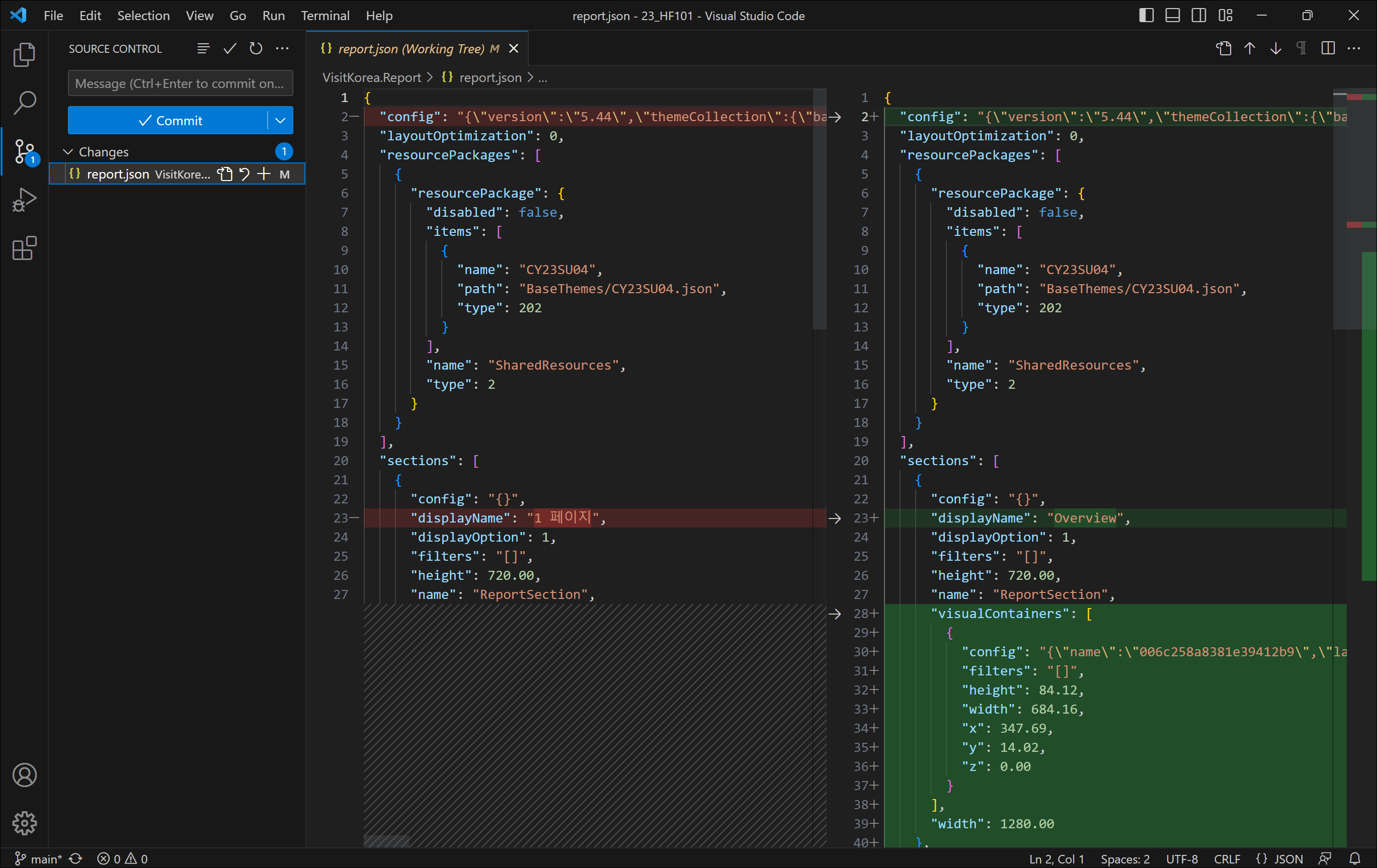
Task: Toggle whitespace trimming in diff editor
Action: click(x=1302, y=49)
